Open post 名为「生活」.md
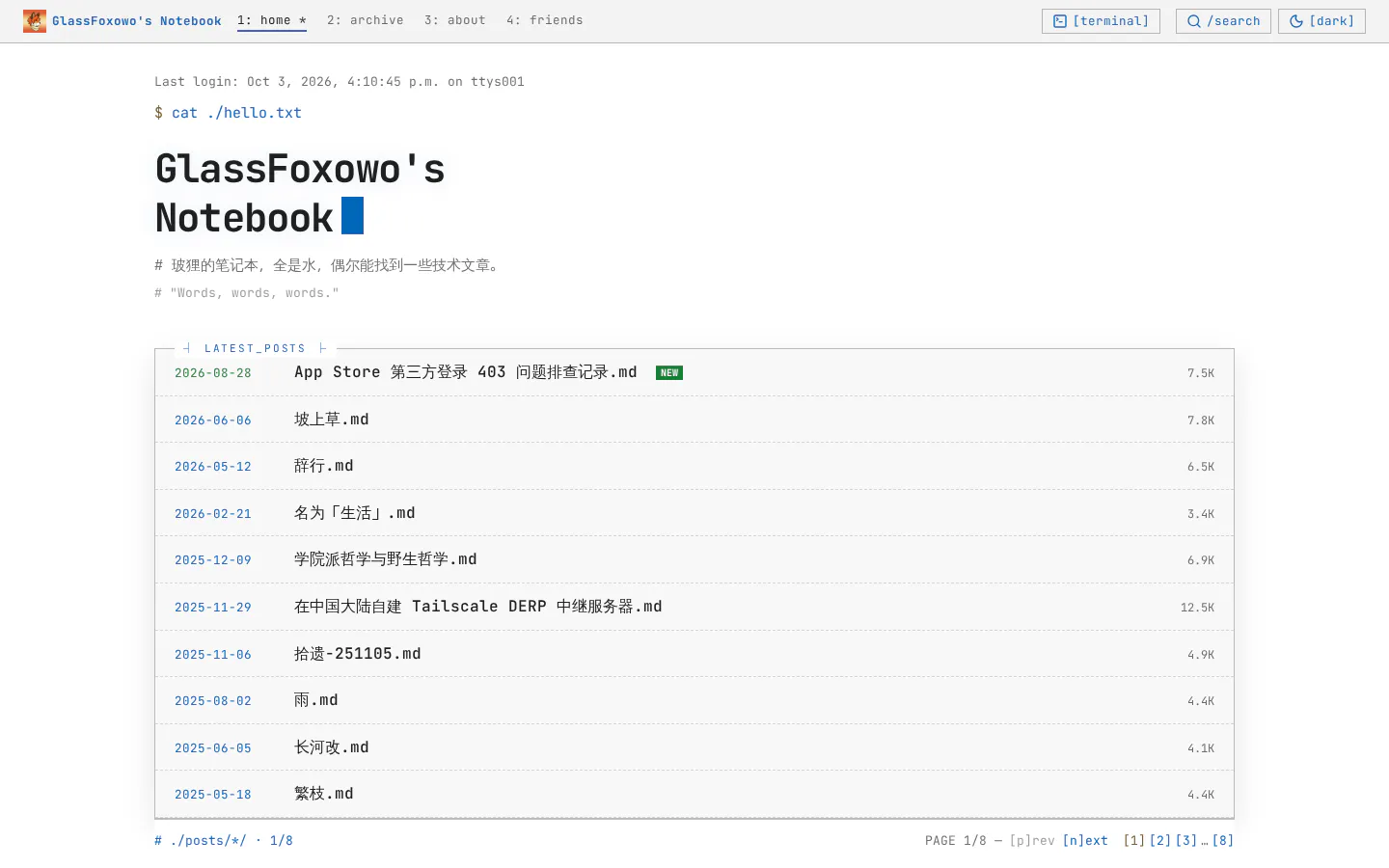Viewport: 1389px width, 868px height. click(355, 513)
